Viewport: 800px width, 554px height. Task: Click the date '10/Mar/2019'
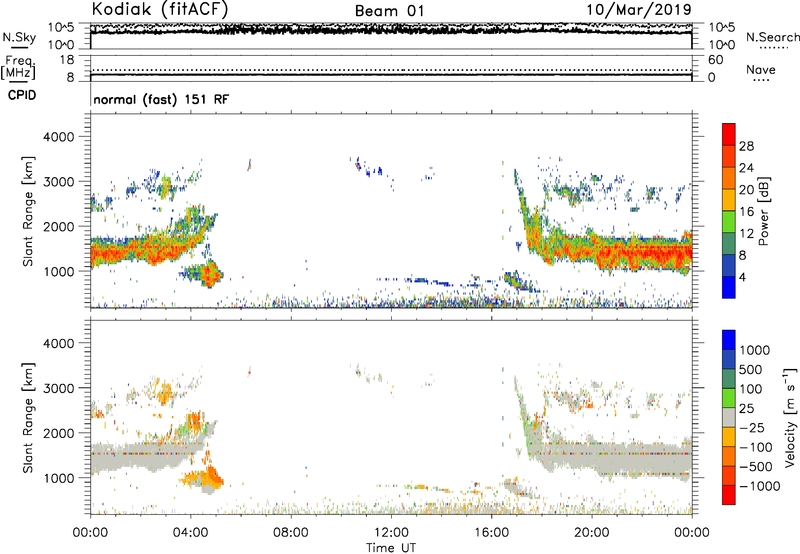(x=639, y=9)
